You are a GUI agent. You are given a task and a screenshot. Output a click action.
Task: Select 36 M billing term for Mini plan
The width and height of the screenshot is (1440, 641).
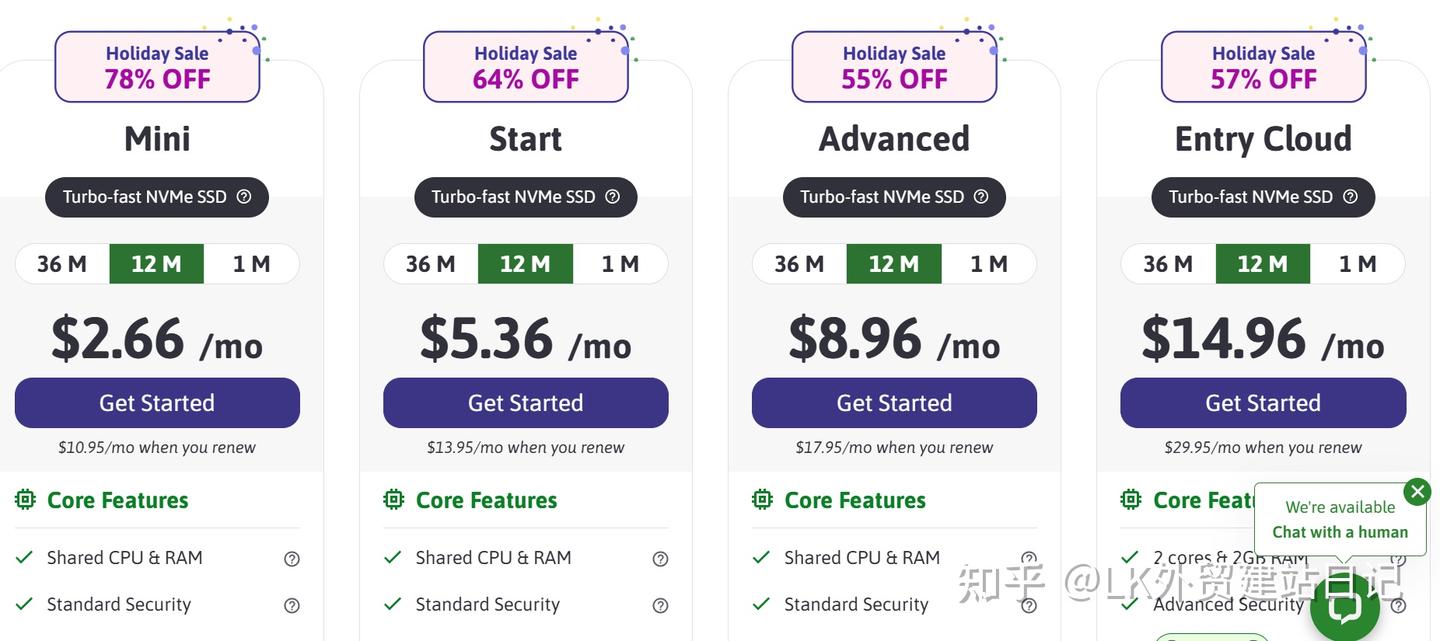[x=62, y=264]
